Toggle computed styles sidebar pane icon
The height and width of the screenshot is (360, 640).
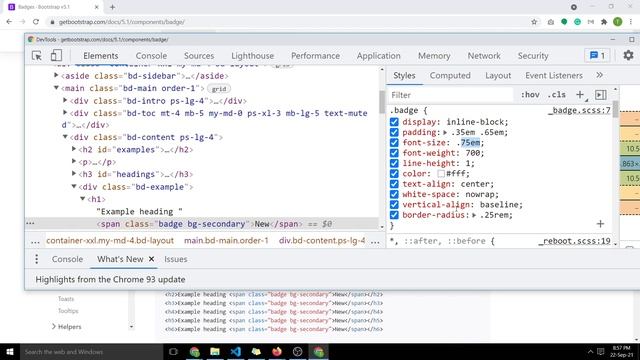click(x=600, y=95)
